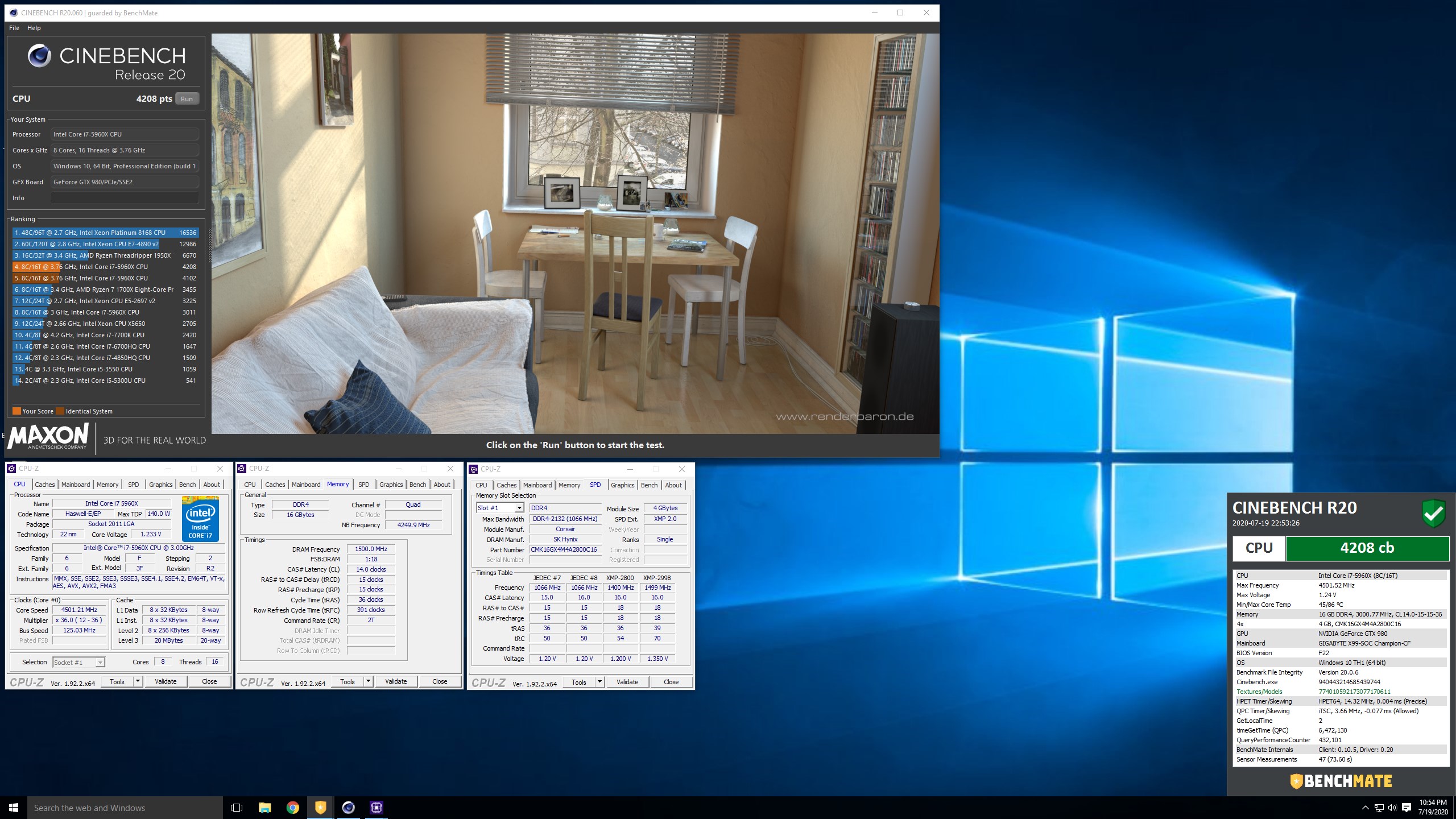Screen dimensions: 1456x819
Task: Click Tools button in first CPU-Z window
Action: tap(117, 681)
